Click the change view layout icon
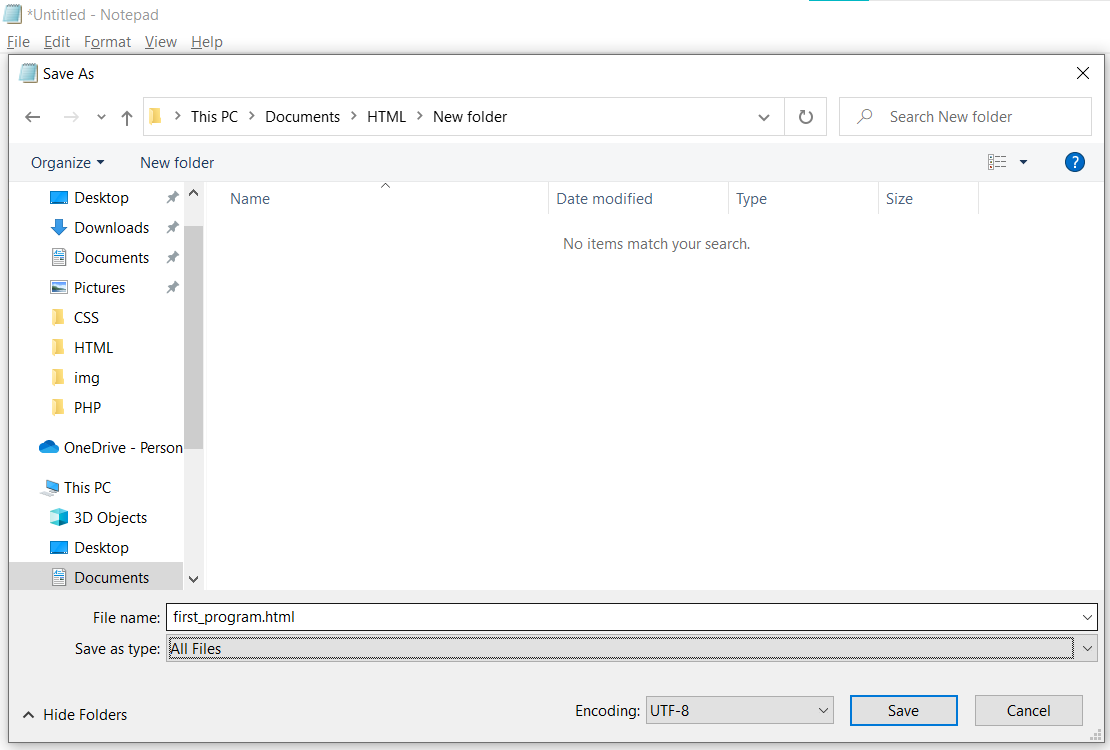 click(997, 162)
